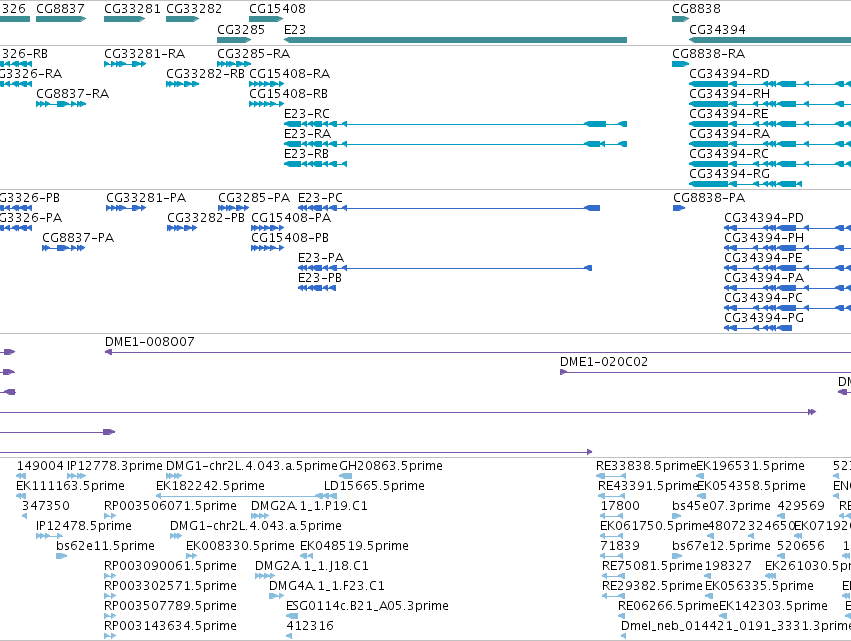Click the RE43391.5prime EST label
Viewport: 851px width, 641px height.
647,486
